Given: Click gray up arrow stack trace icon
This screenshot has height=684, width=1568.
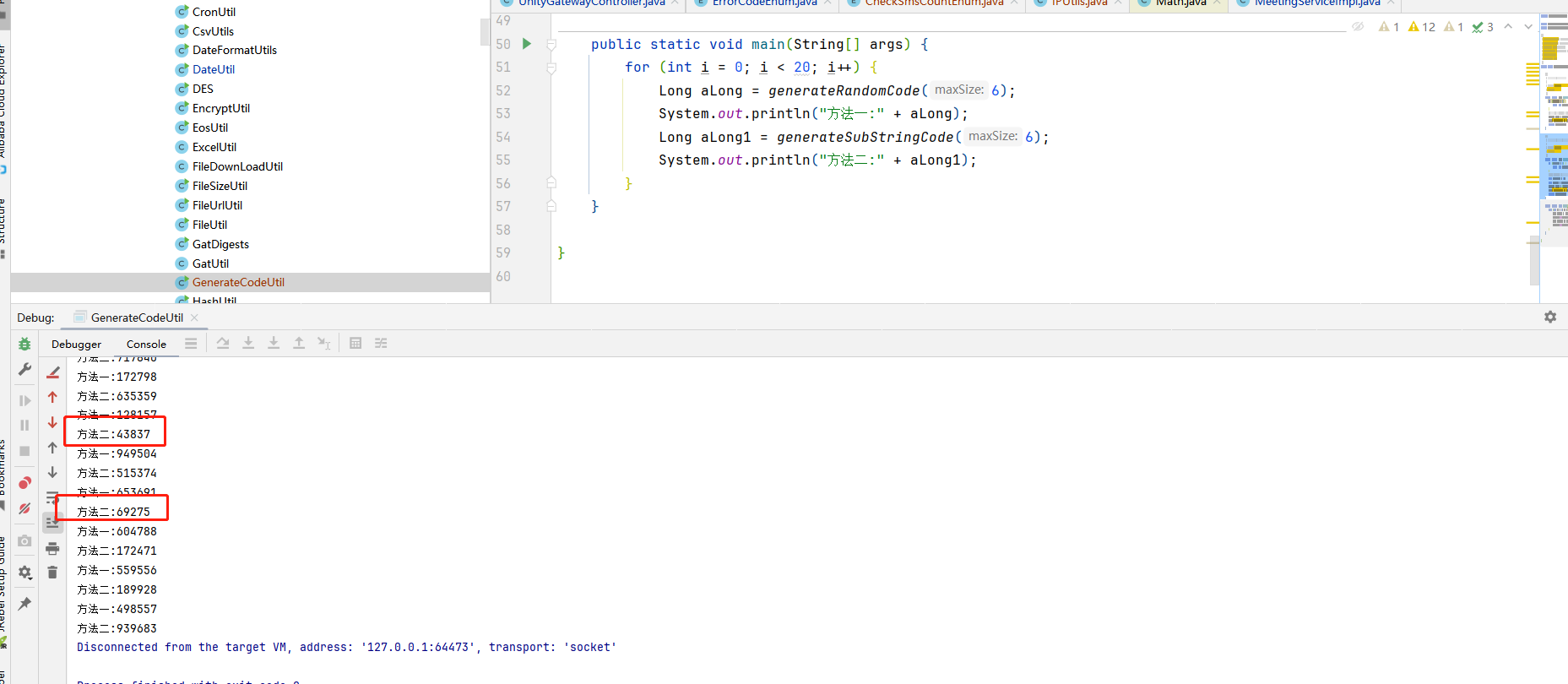Looking at the screenshot, I should [52, 448].
